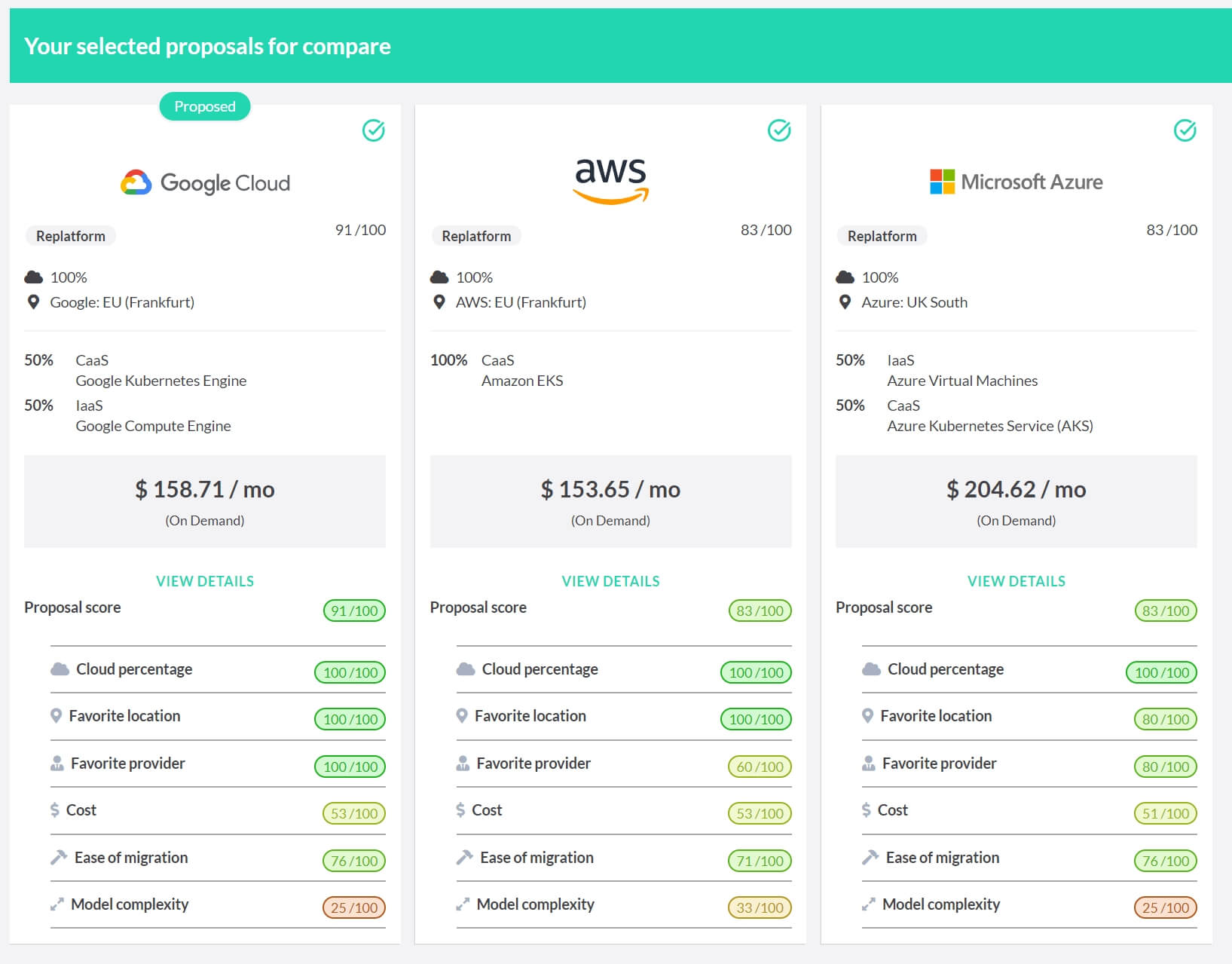Click AWS Model complexity 33/100 badge
The width and height of the screenshot is (1232, 964).
tap(760, 907)
